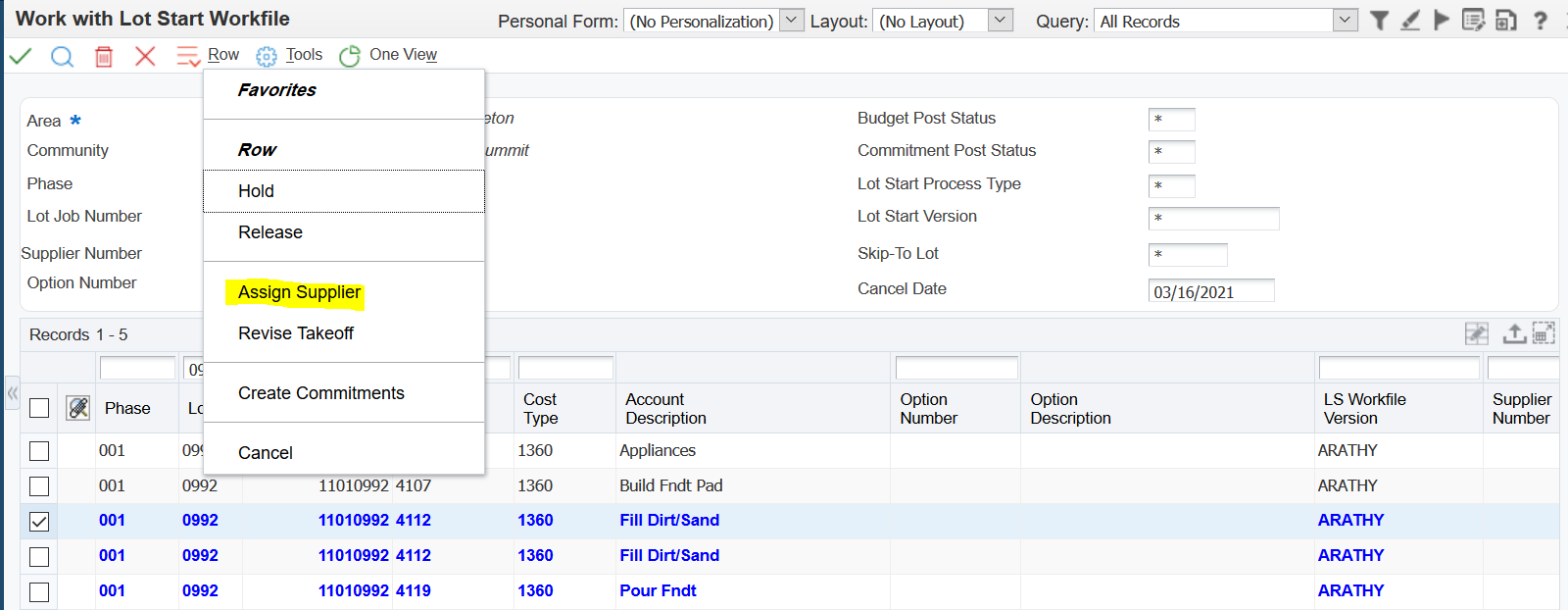Select Release from the Row menu
The image size is (1568, 610).
point(344,232)
